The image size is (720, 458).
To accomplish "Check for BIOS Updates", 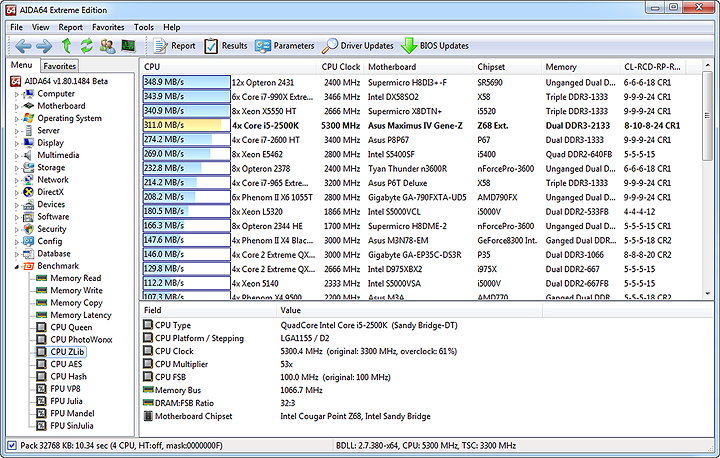I will point(434,46).
